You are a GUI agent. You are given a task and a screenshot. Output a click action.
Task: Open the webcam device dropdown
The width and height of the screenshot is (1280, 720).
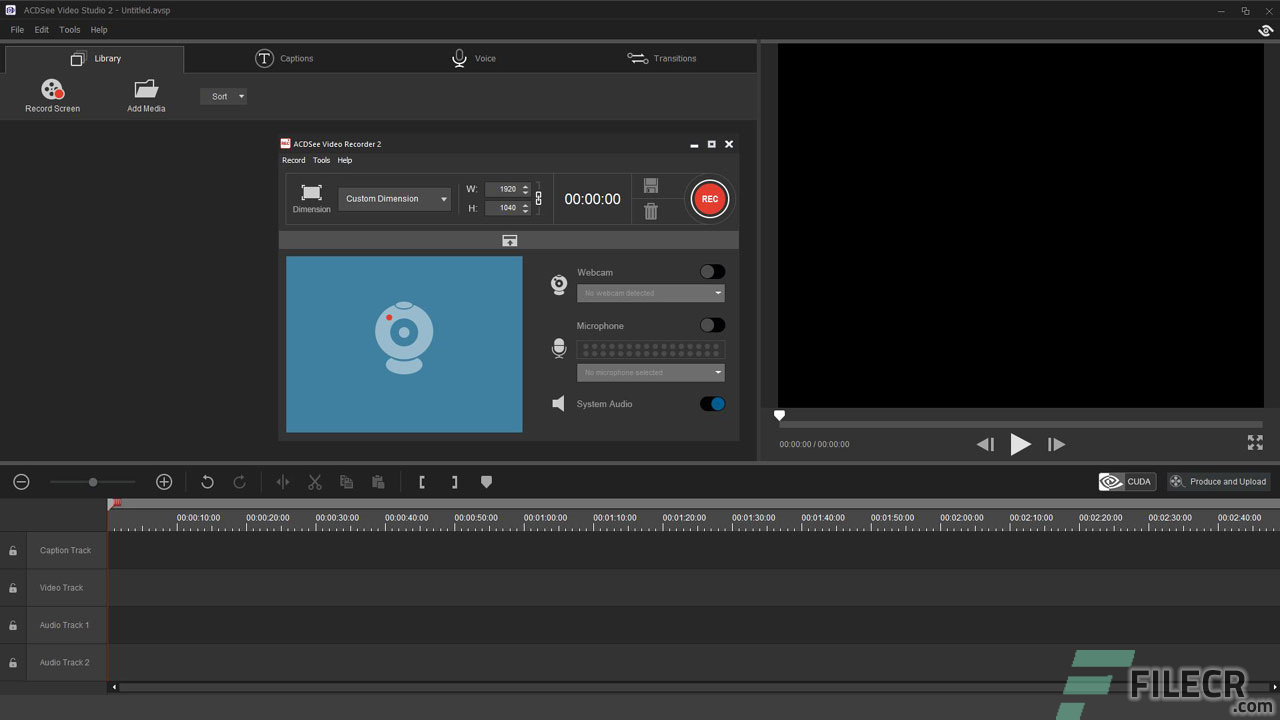tap(651, 293)
